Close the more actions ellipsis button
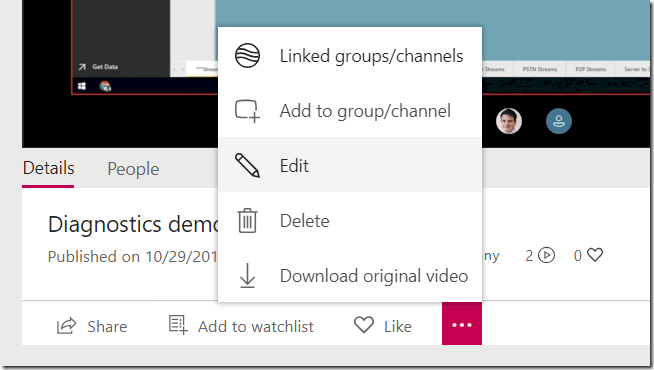 point(462,324)
